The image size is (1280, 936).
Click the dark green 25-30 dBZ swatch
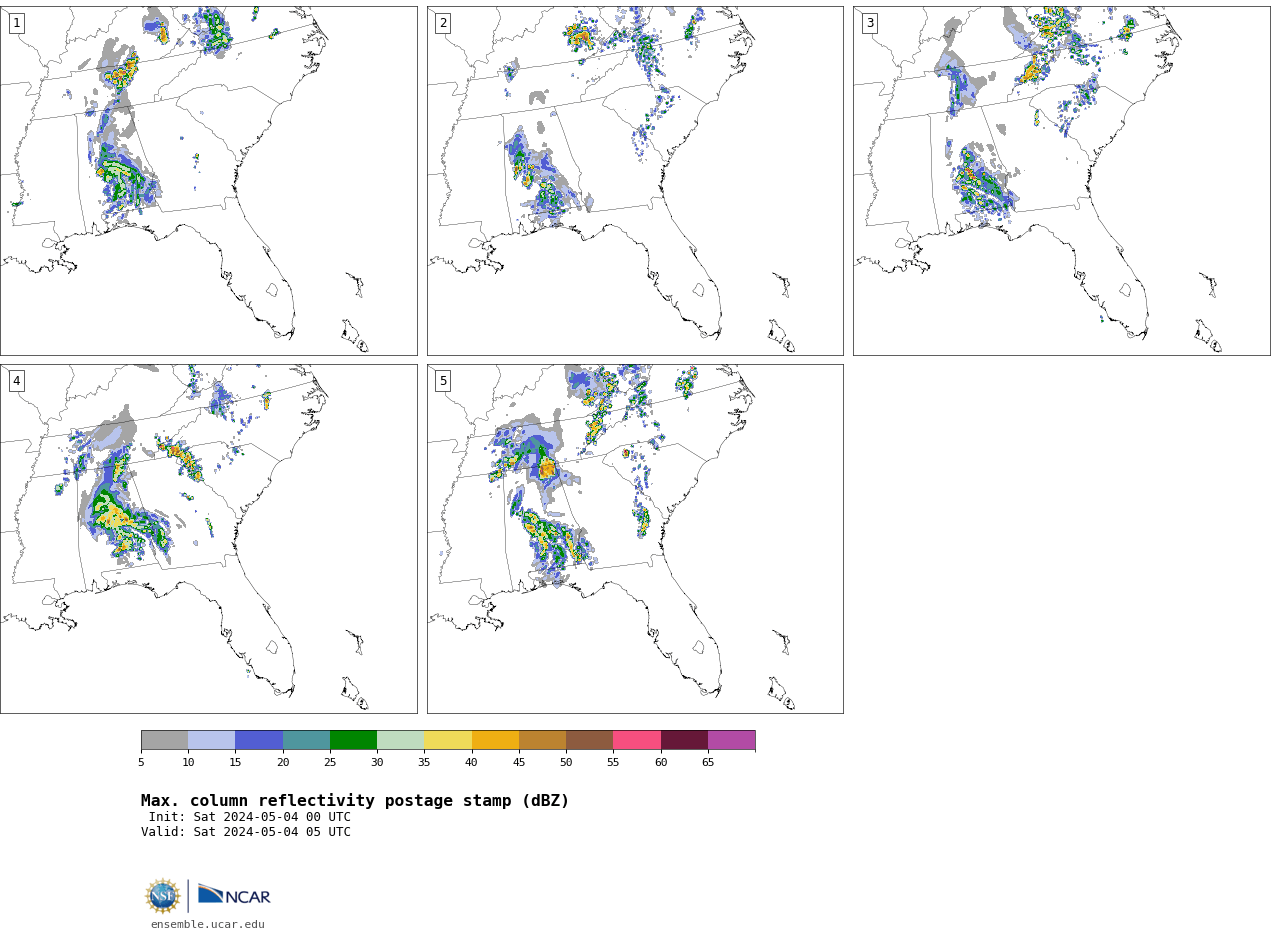point(353,740)
